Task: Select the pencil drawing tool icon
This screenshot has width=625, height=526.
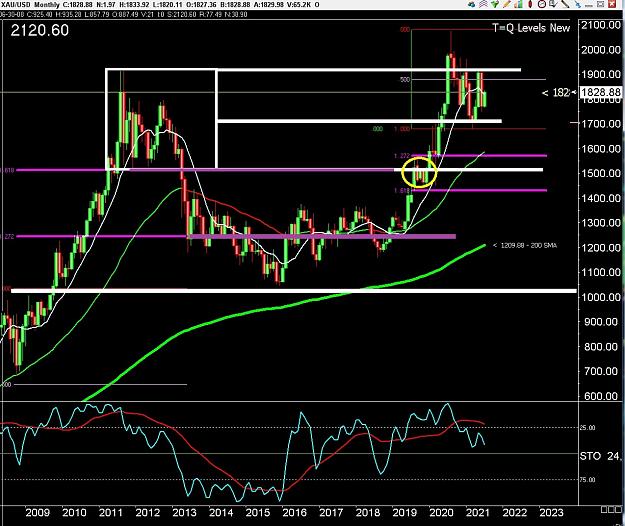Action: coord(507,4)
